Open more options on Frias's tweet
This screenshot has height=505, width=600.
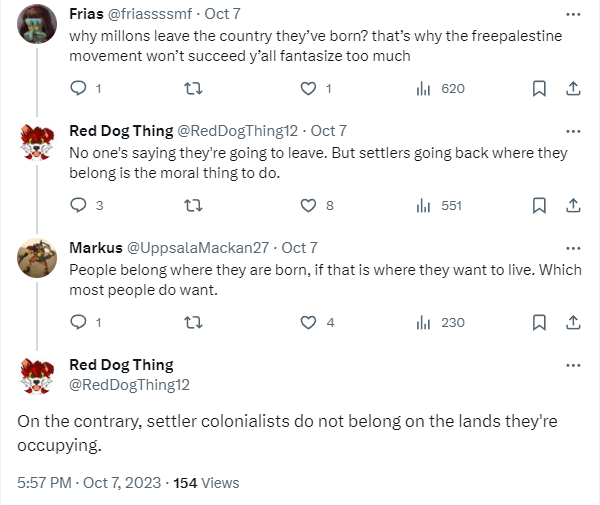pyautogui.click(x=572, y=15)
